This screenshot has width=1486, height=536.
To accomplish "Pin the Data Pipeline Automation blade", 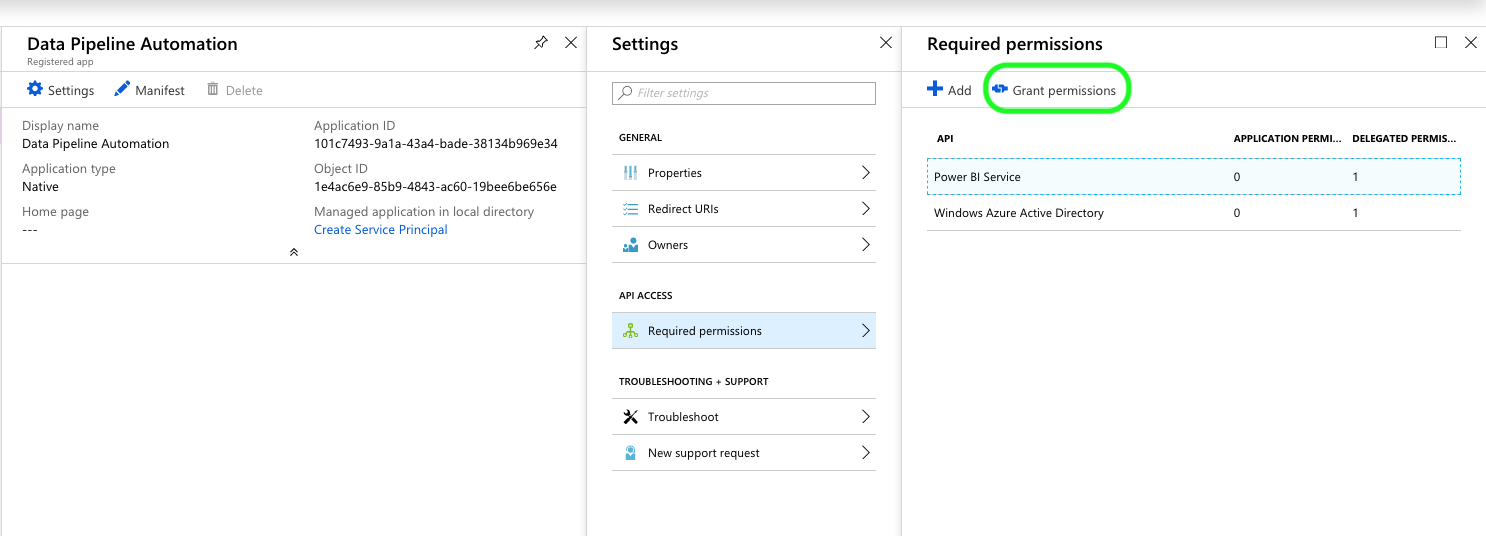I will pyautogui.click(x=541, y=43).
